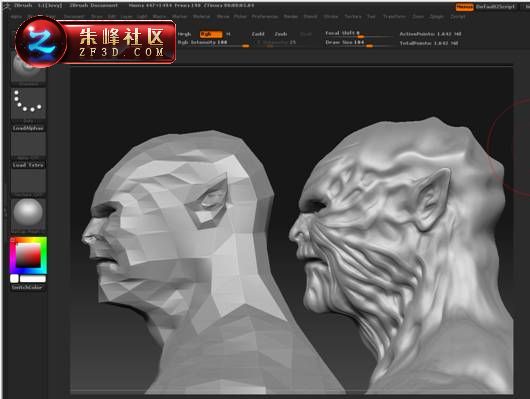530x399 pixels.
Task: Toggle Zadd sculpt mode
Action: 258,34
